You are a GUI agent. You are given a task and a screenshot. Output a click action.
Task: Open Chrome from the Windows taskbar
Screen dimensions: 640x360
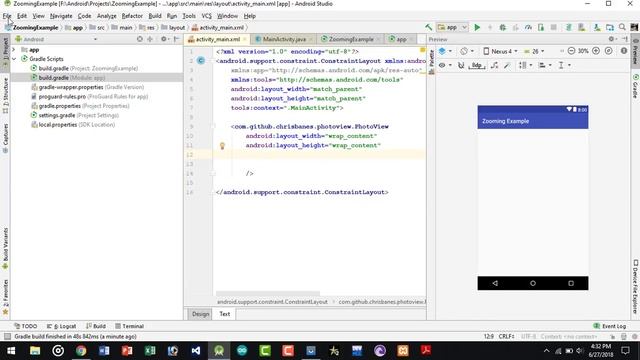[81, 350]
